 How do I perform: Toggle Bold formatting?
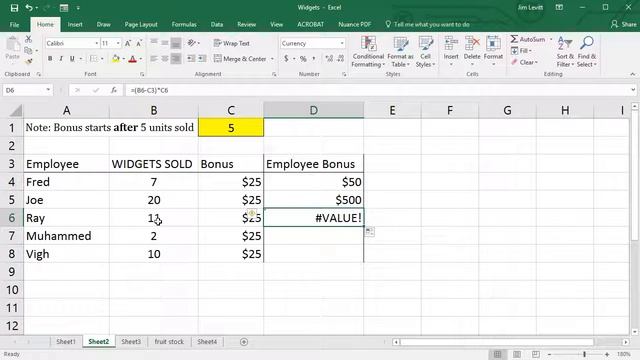tap(50, 59)
